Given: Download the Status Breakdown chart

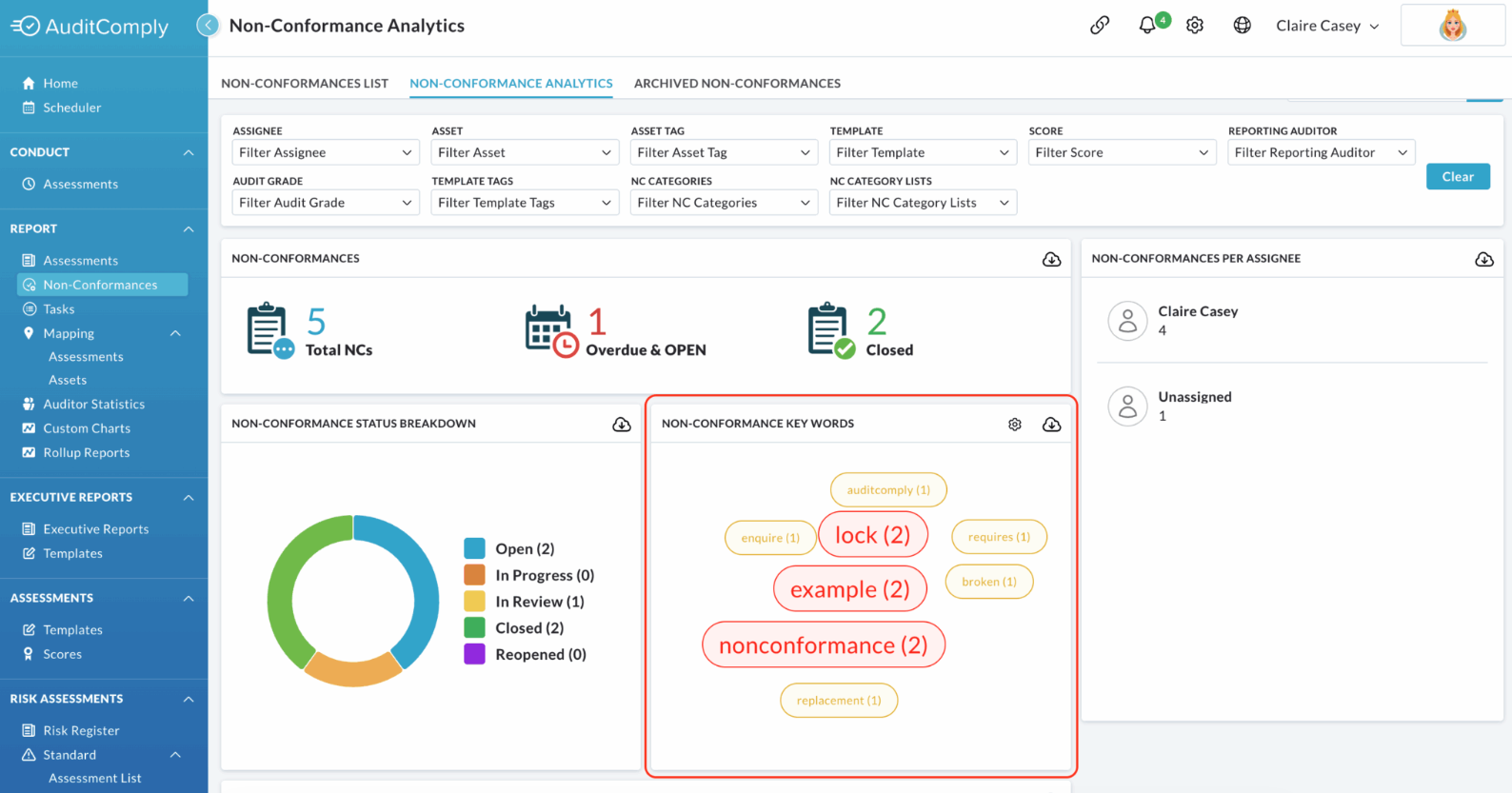Looking at the screenshot, I should pyautogui.click(x=622, y=425).
